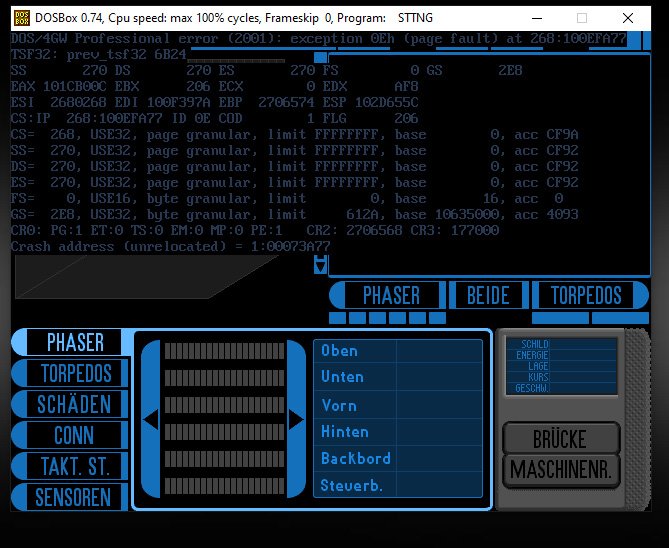
Task: Select the PHASER tab in left menu
Action: (70, 342)
